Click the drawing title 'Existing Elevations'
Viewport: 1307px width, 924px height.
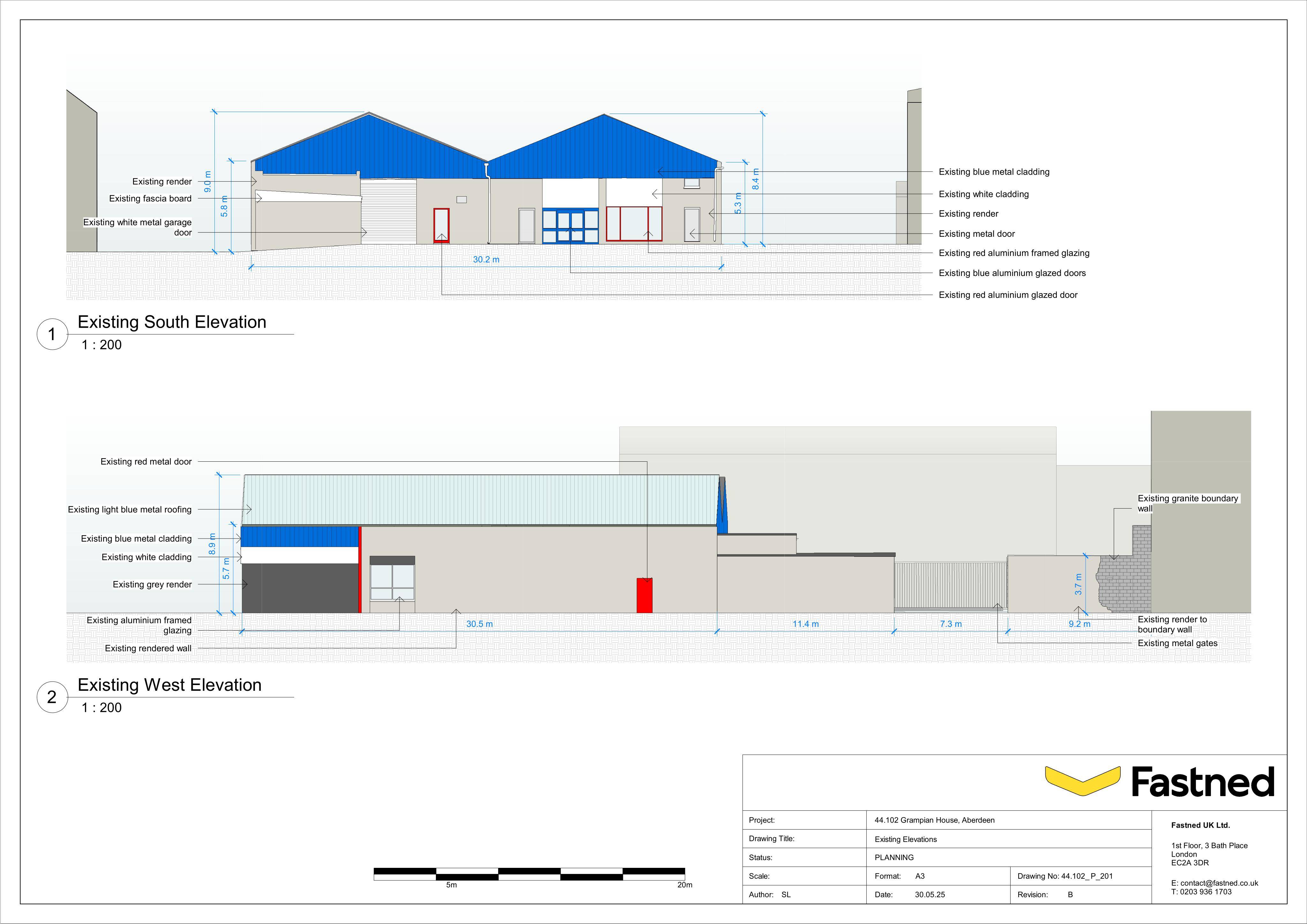click(905, 839)
